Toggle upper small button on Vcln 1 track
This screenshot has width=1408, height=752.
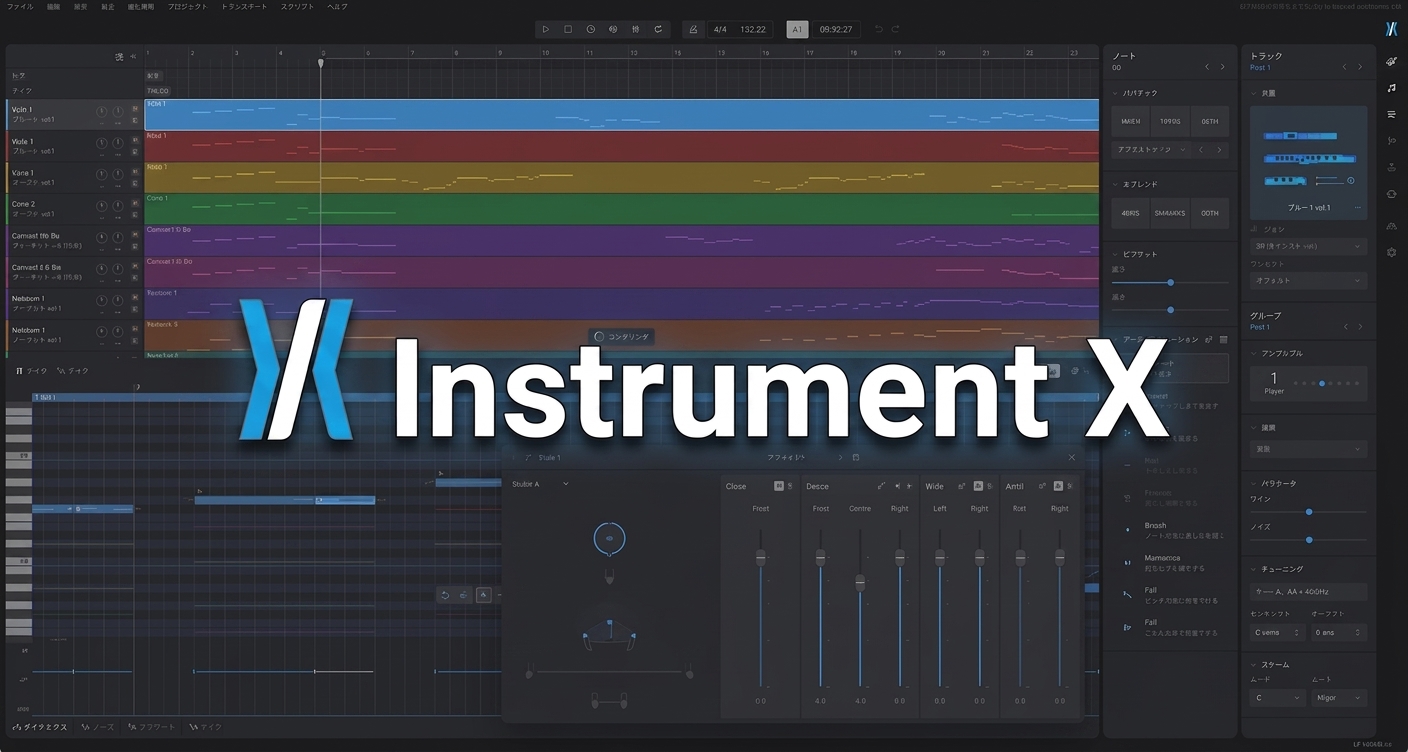point(135,109)
